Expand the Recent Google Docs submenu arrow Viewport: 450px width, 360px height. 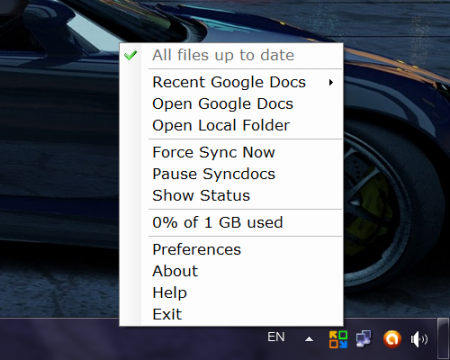tap(331, 82)
